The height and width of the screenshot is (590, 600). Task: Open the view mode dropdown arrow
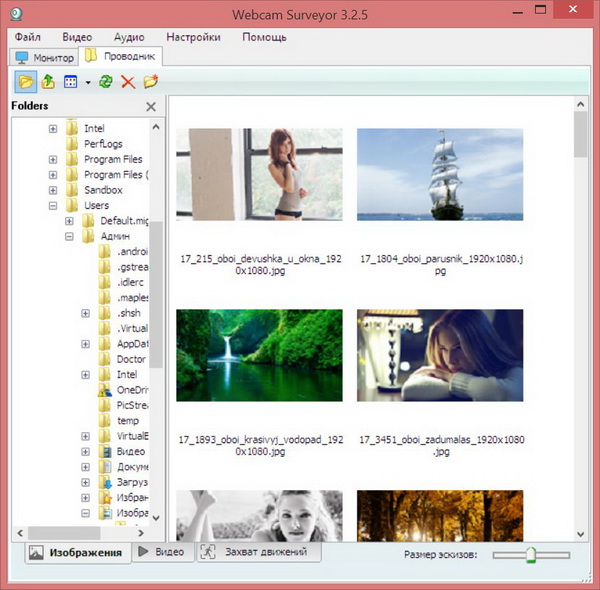88,82
